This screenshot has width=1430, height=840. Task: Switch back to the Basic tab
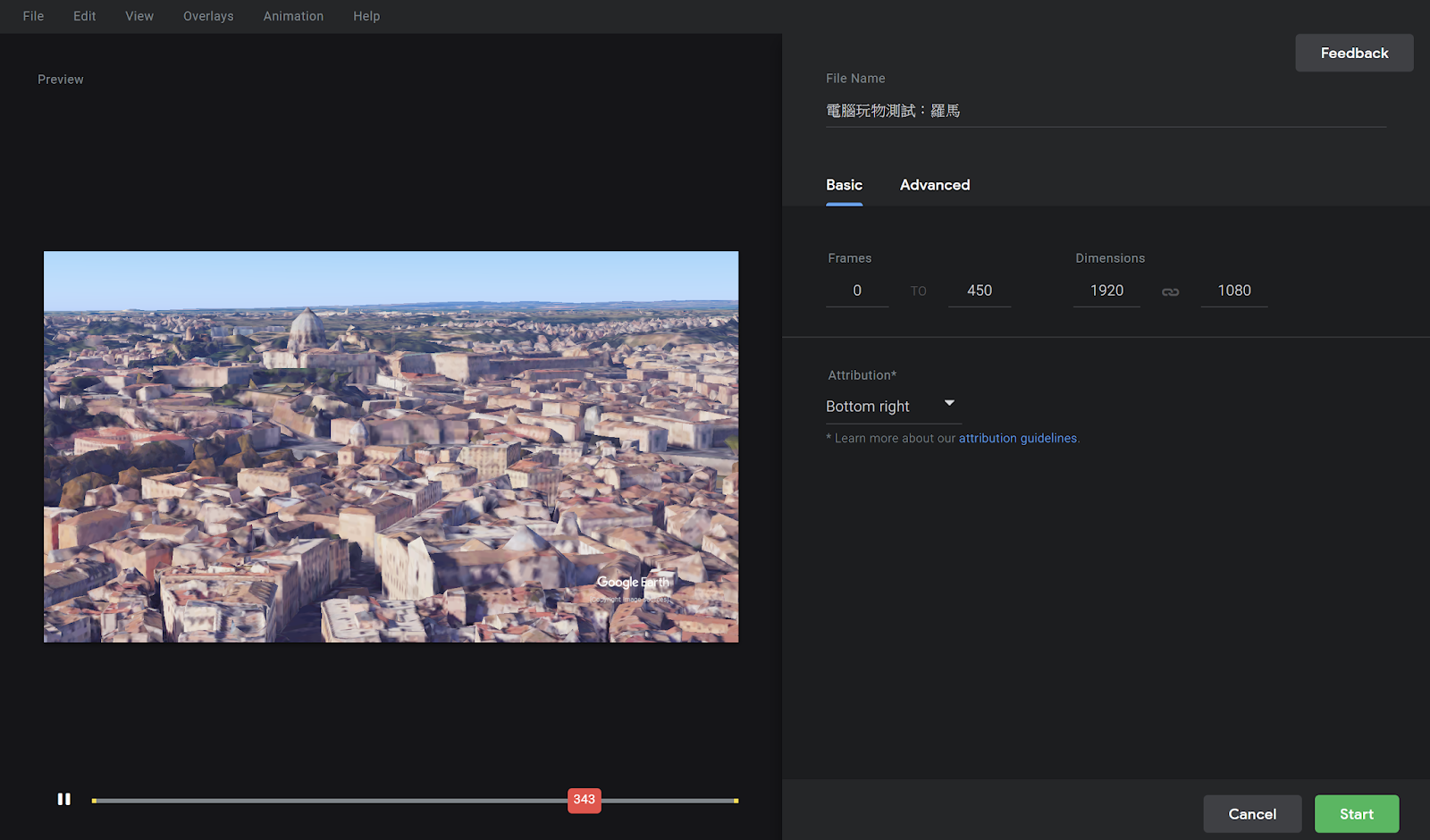(x=844, y=185)
